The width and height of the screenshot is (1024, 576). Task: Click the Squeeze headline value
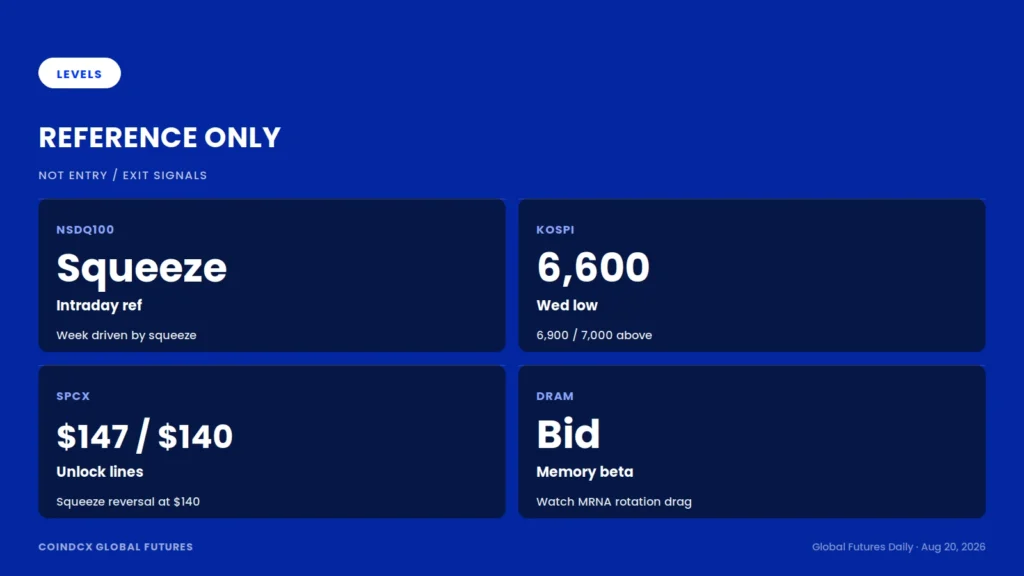[x=141, y=268]
